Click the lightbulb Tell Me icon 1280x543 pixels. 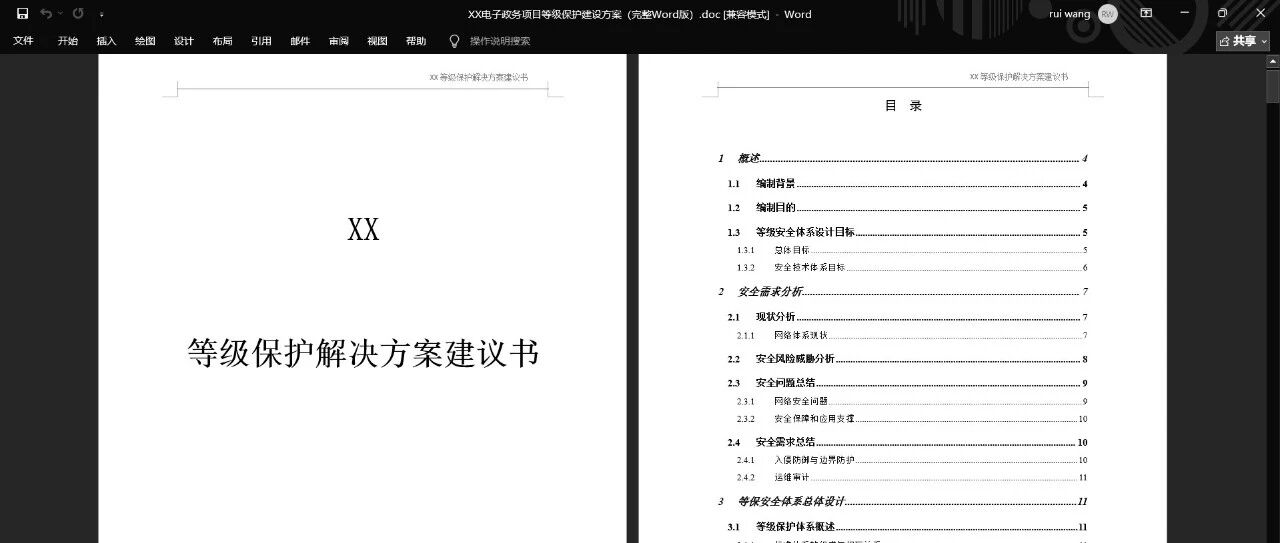click(454, 41)
